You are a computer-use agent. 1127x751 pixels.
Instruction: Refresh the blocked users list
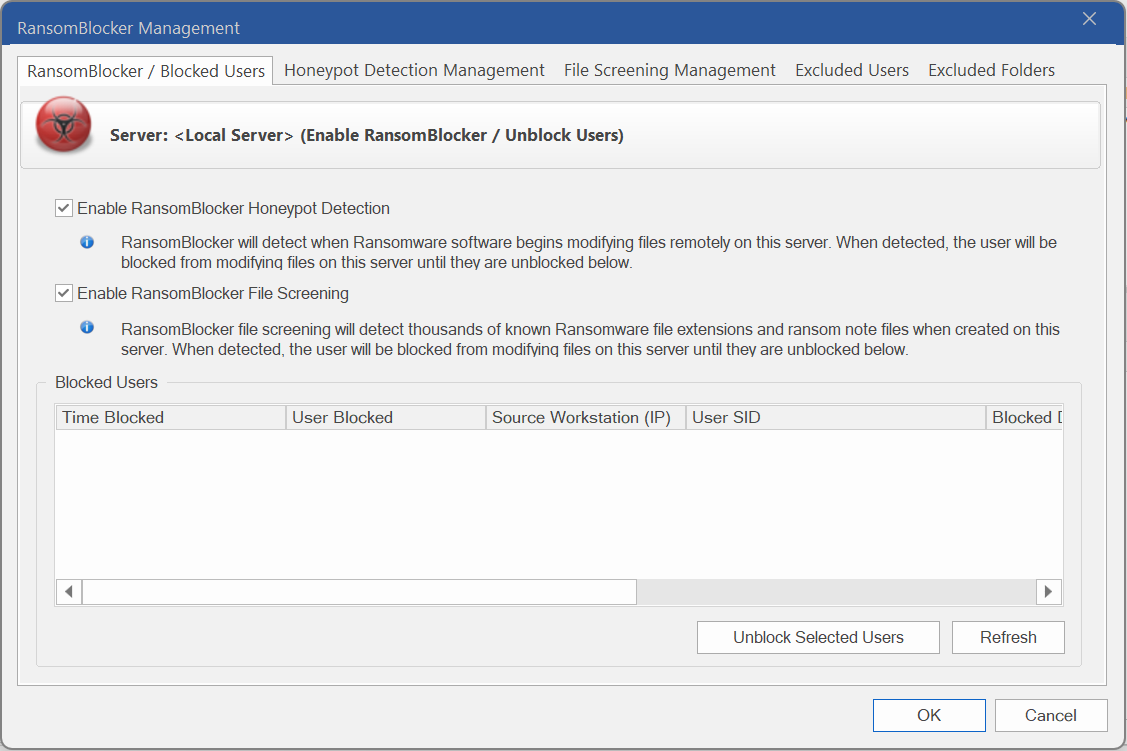[1008, 637]
